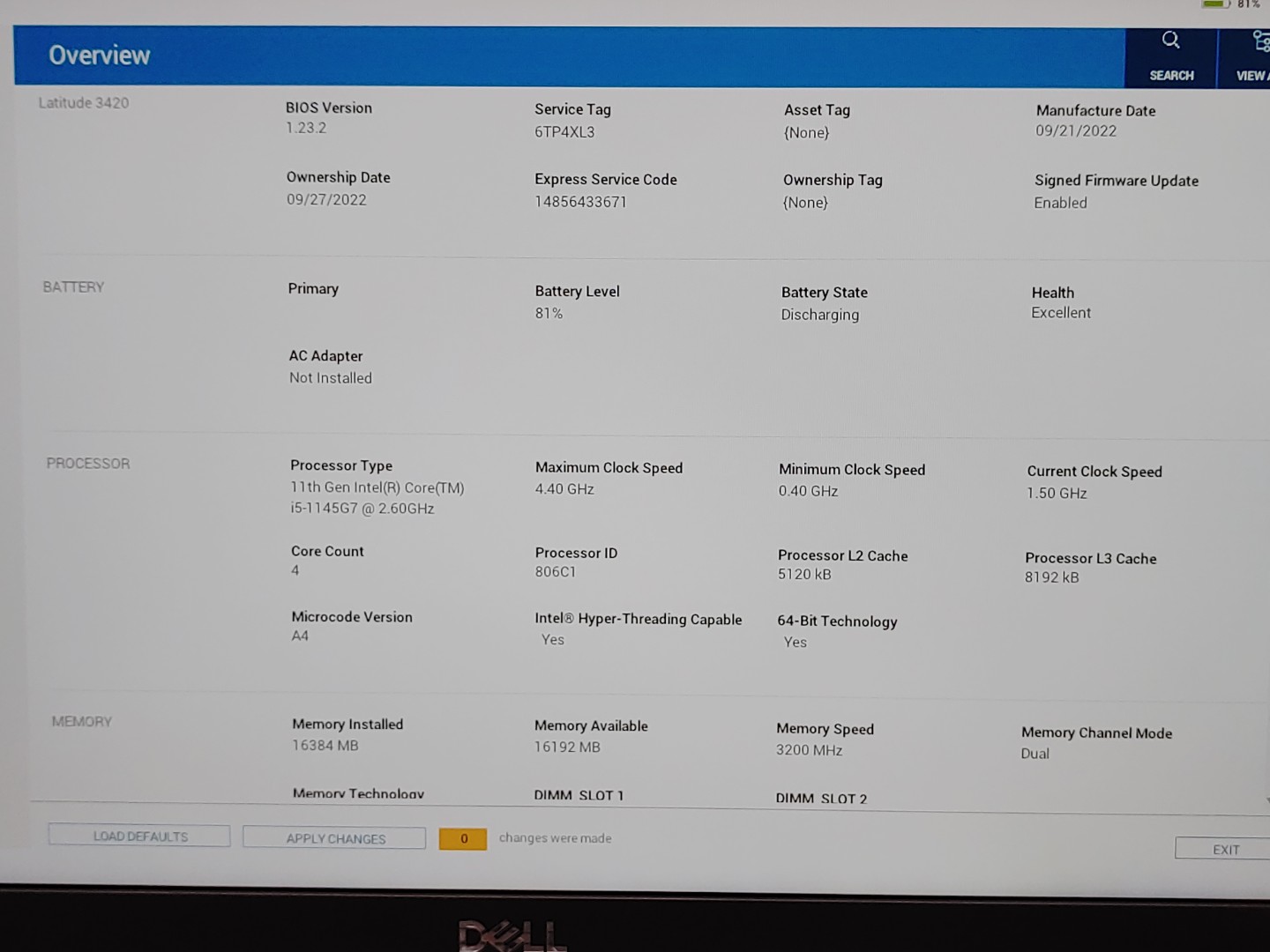Click the Signed Firmware Update Enabled value
1270x952 pixels.
[x=1060, y=203]
